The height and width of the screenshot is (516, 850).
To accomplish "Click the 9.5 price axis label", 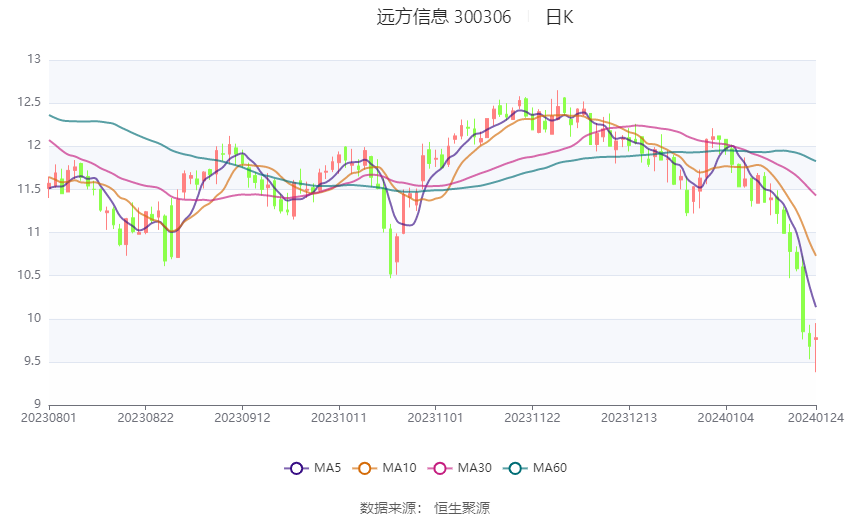I will (x=32, y=361).
